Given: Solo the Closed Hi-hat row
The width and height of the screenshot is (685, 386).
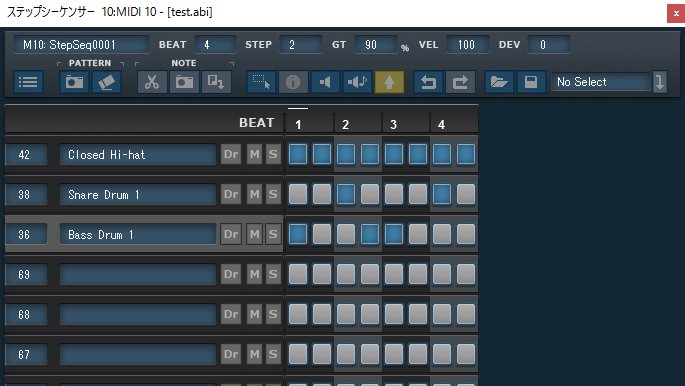Looking at the screenshot, I should [x=273, y=154].
